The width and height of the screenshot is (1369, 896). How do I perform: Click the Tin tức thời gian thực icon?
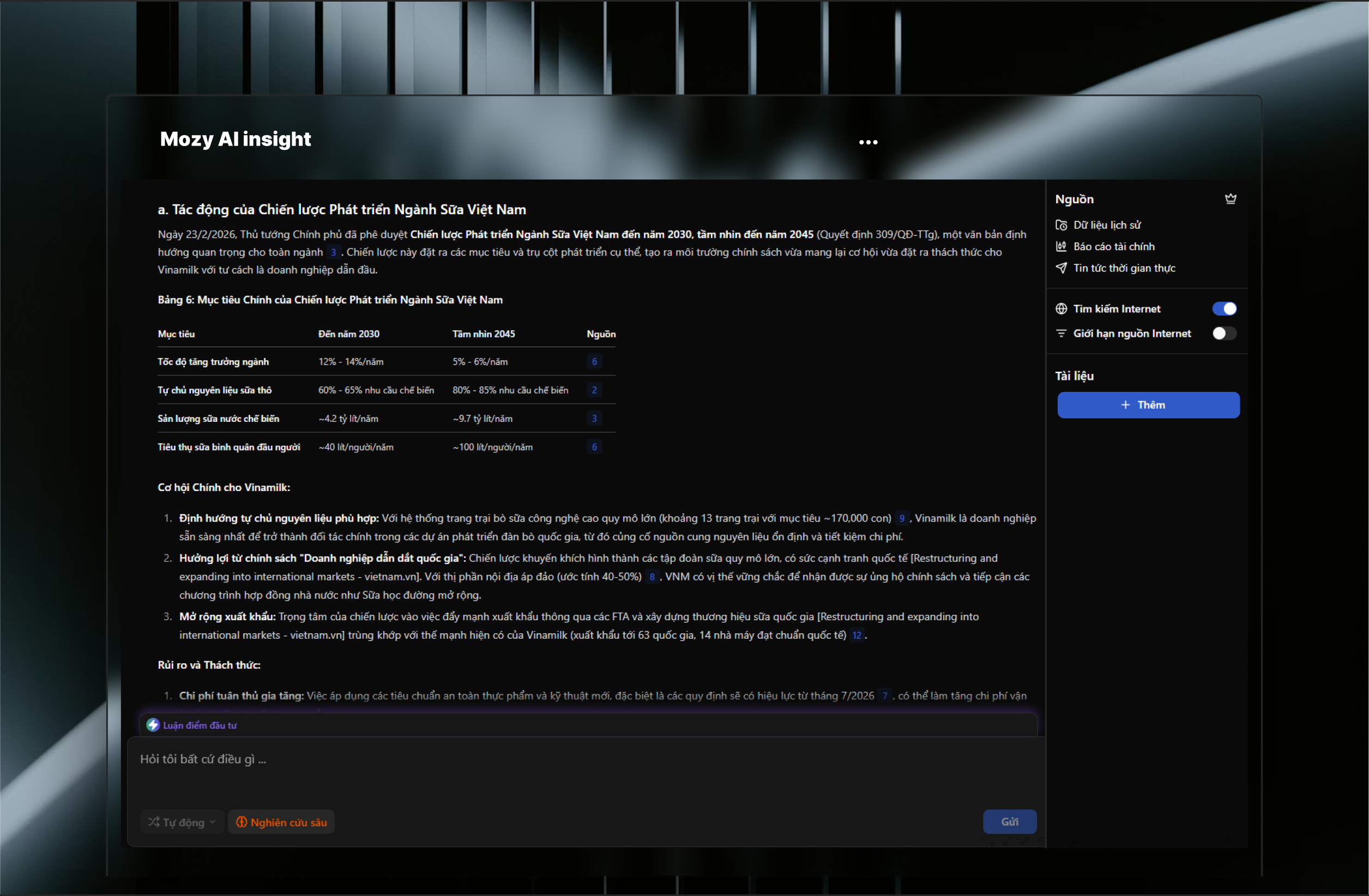(x=1062, y=268)
